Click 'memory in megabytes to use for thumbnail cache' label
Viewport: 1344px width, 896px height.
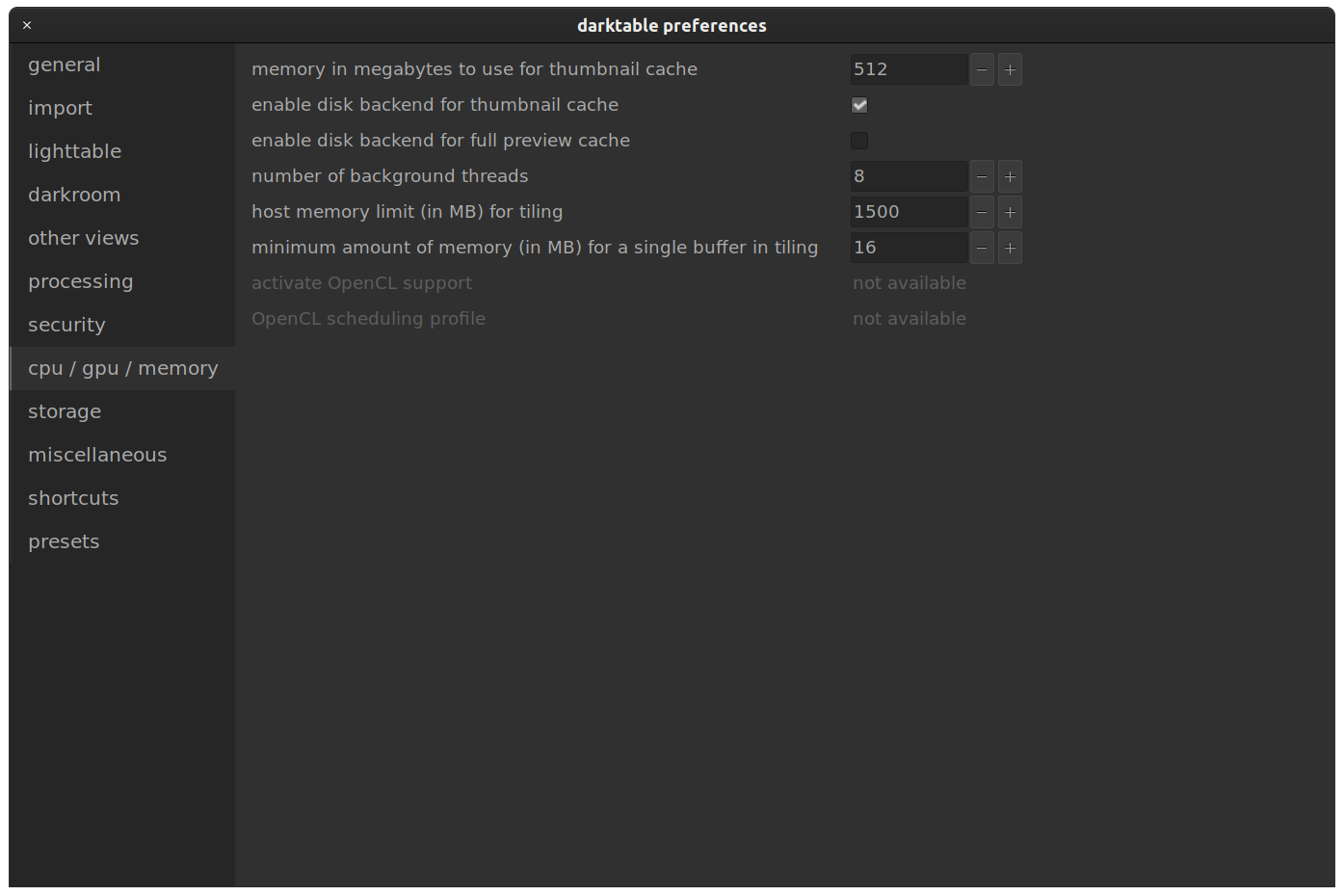click(474, 69)
